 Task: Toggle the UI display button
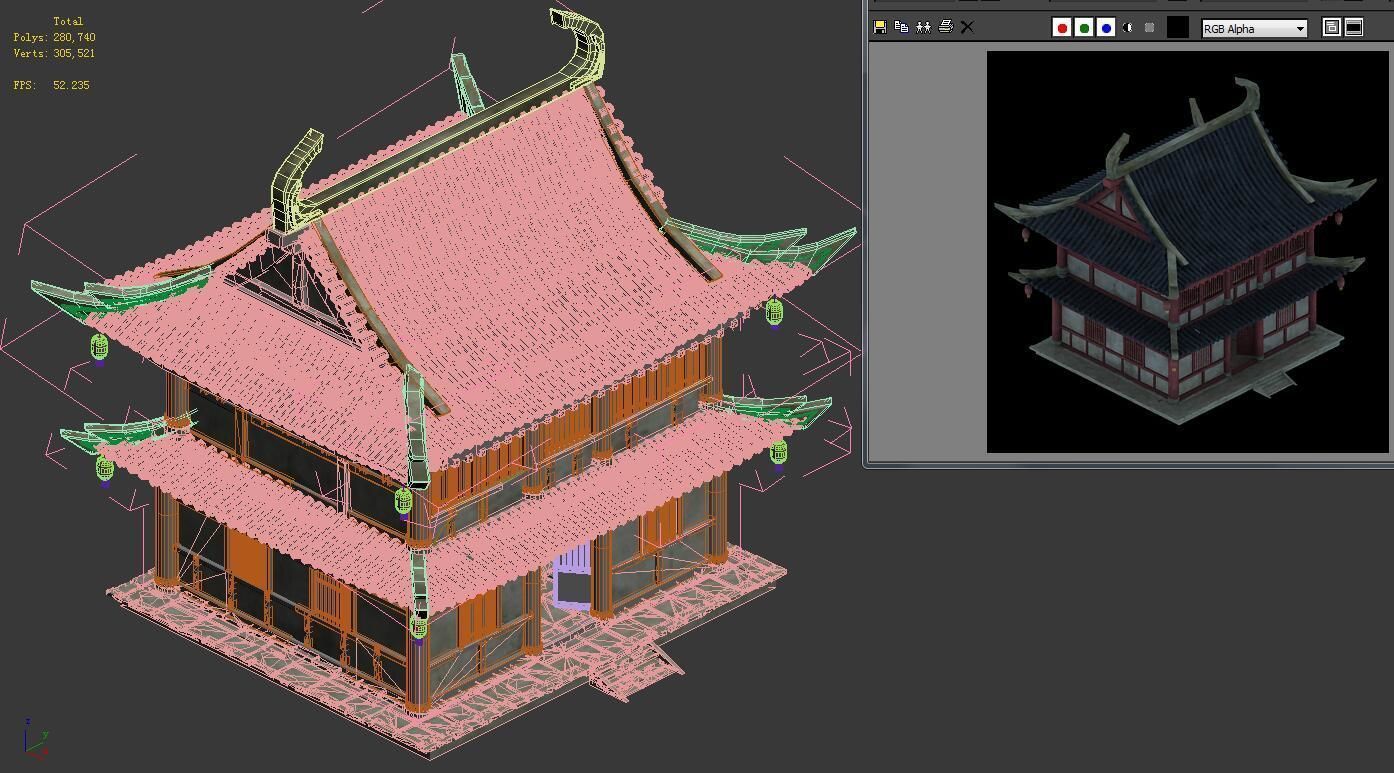(x=1354, y=28)
